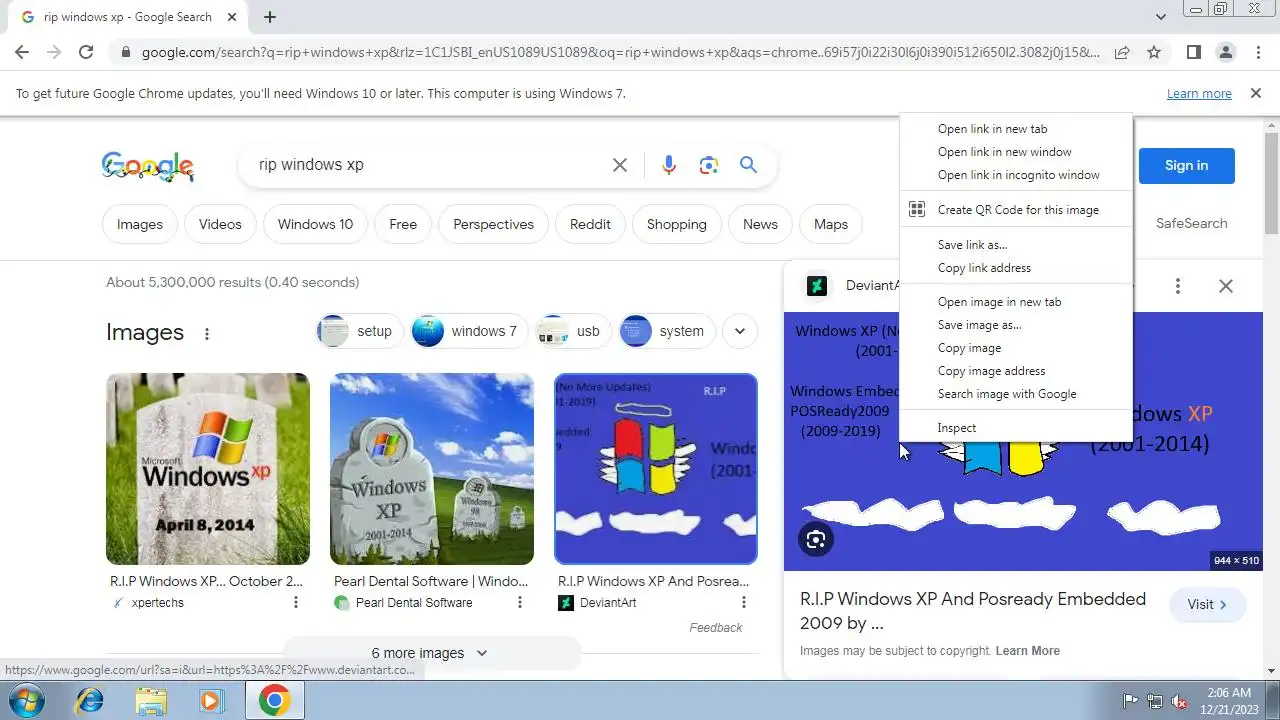
Task: Open the Pearl Dental Software tombstone thumbnail
Action: pos(432,469)
